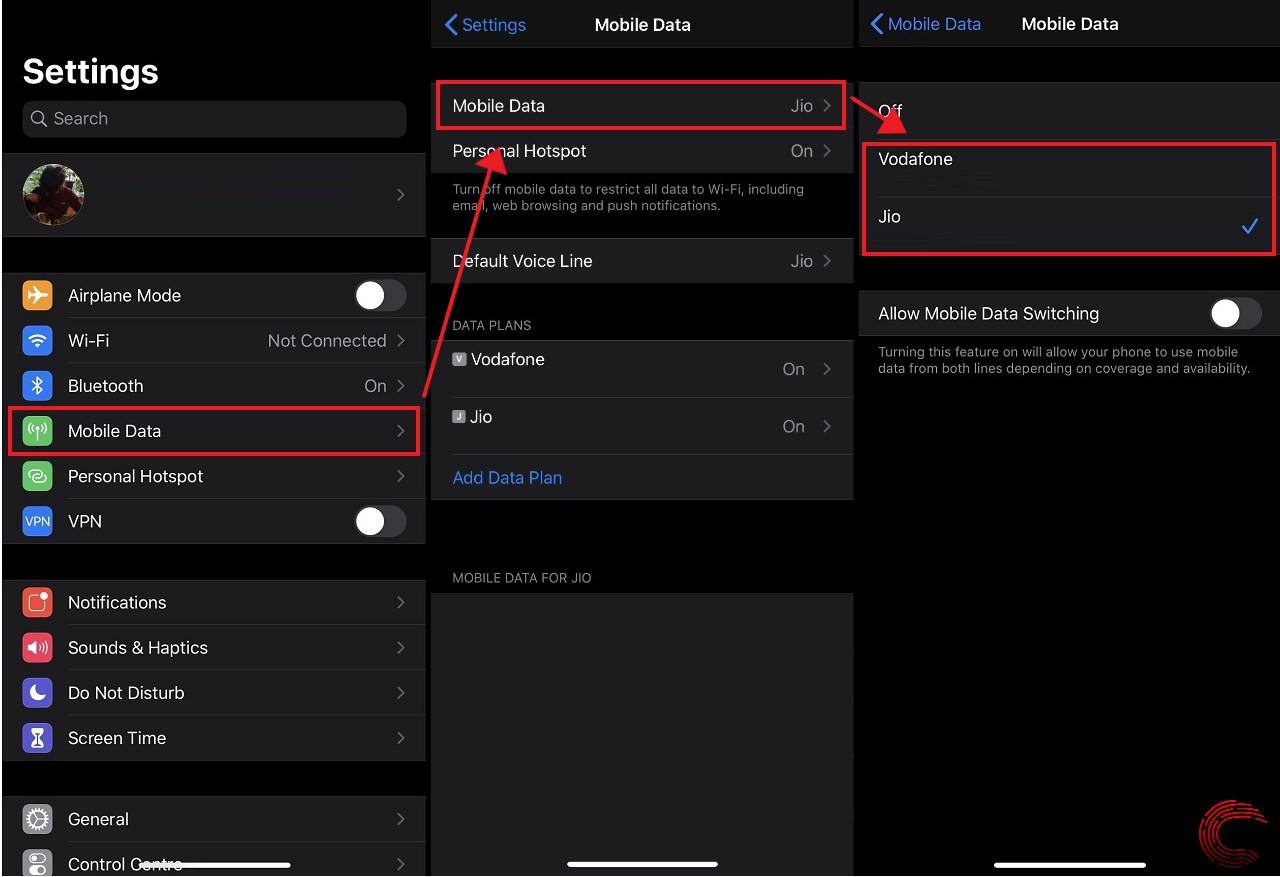Click the Notifications icon
The height and width of the screenshot is (877, 1280).
tap(37, 602)
